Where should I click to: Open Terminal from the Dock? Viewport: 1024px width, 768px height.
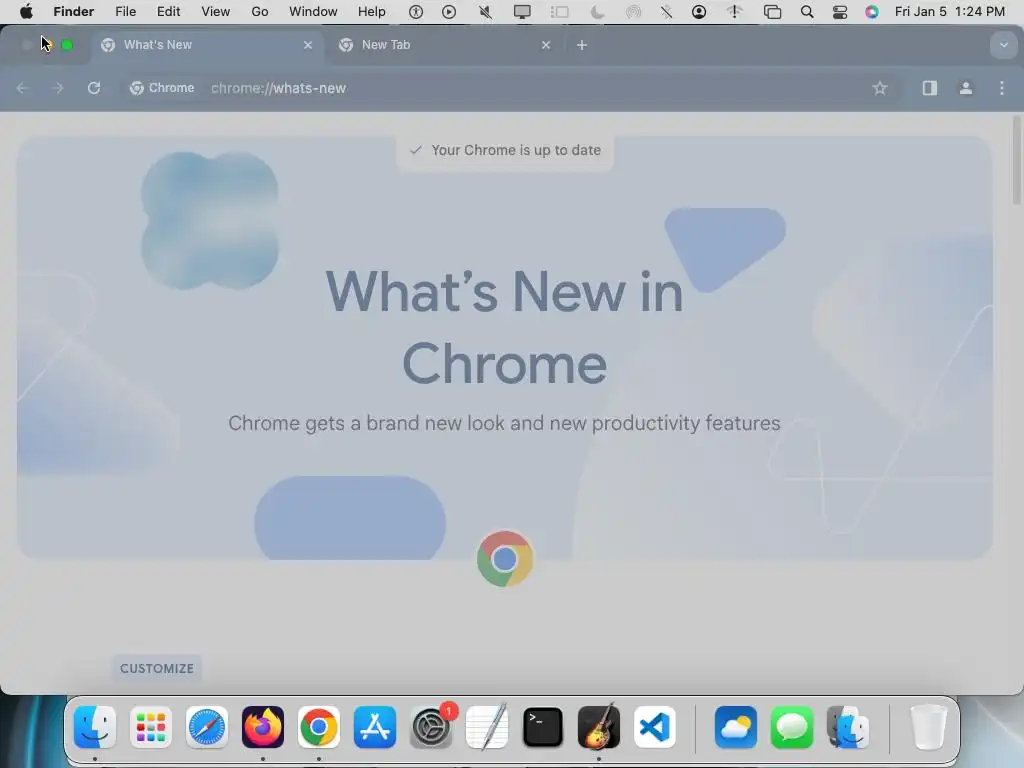[x=543, y=727]
